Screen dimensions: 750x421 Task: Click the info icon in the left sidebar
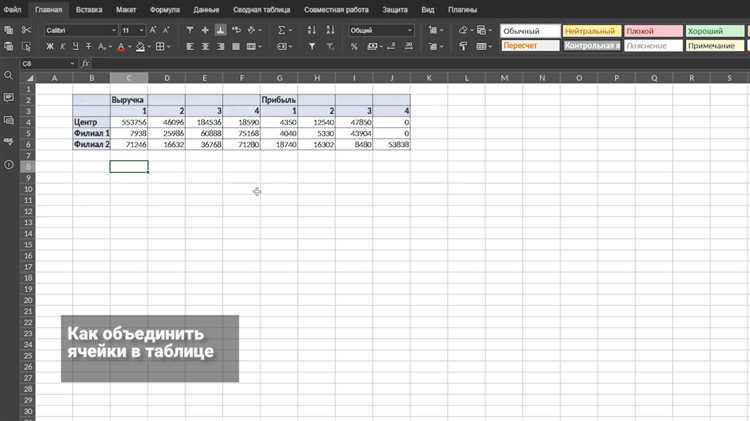9,165
